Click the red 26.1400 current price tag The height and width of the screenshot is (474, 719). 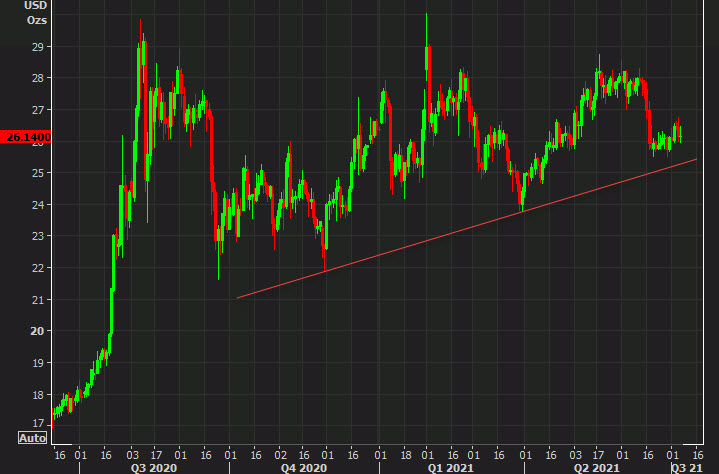point(26,137)
